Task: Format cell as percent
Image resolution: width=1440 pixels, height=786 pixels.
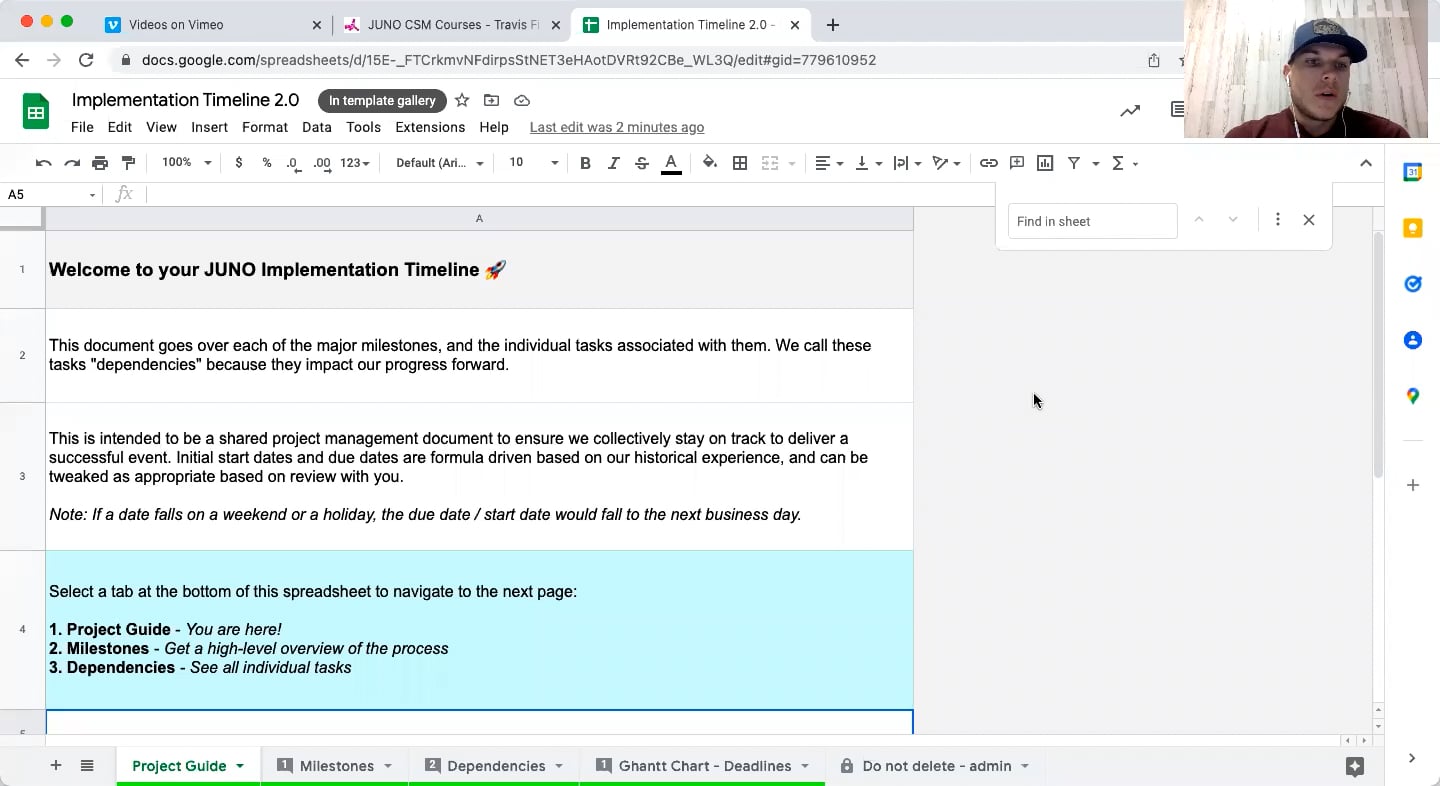Action: (x=267, y=163)
